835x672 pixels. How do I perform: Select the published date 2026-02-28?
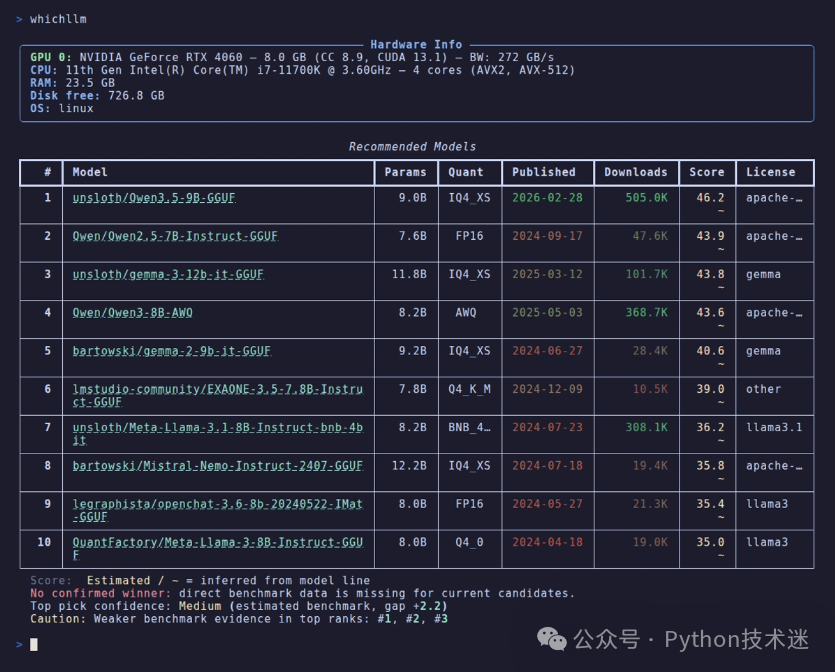coord(547,198)
